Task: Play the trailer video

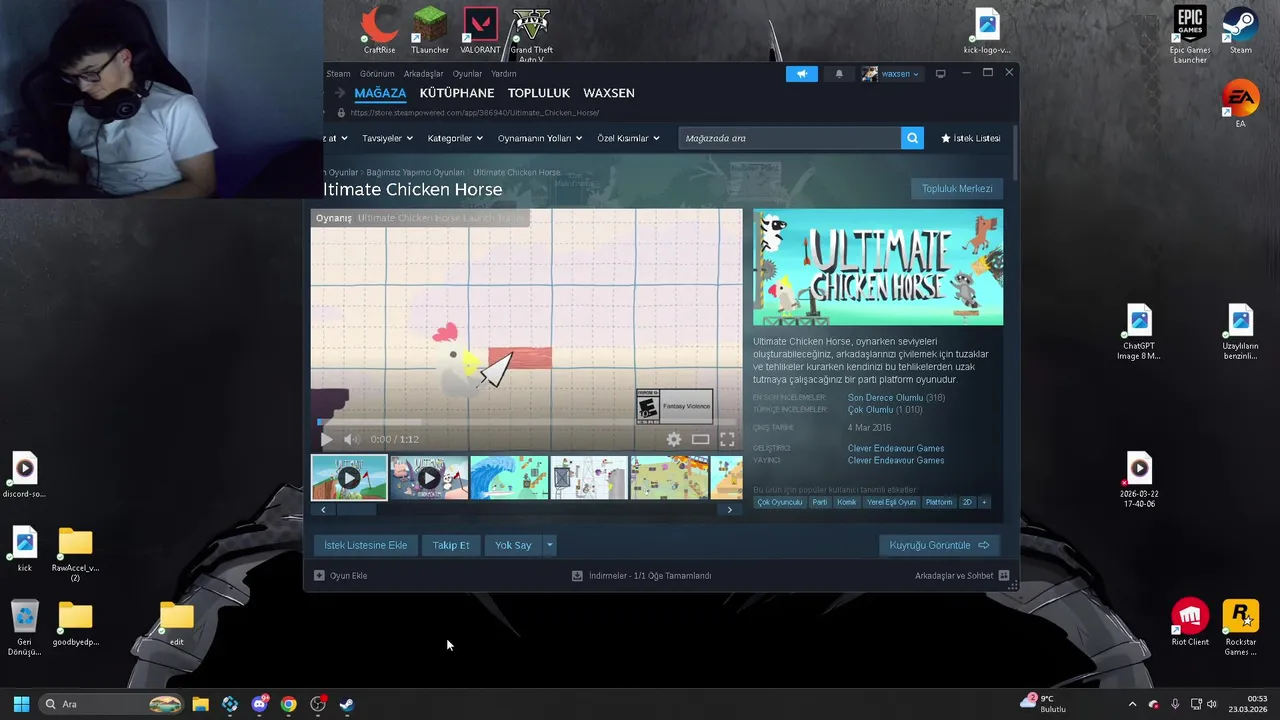Action: (326, 439)
